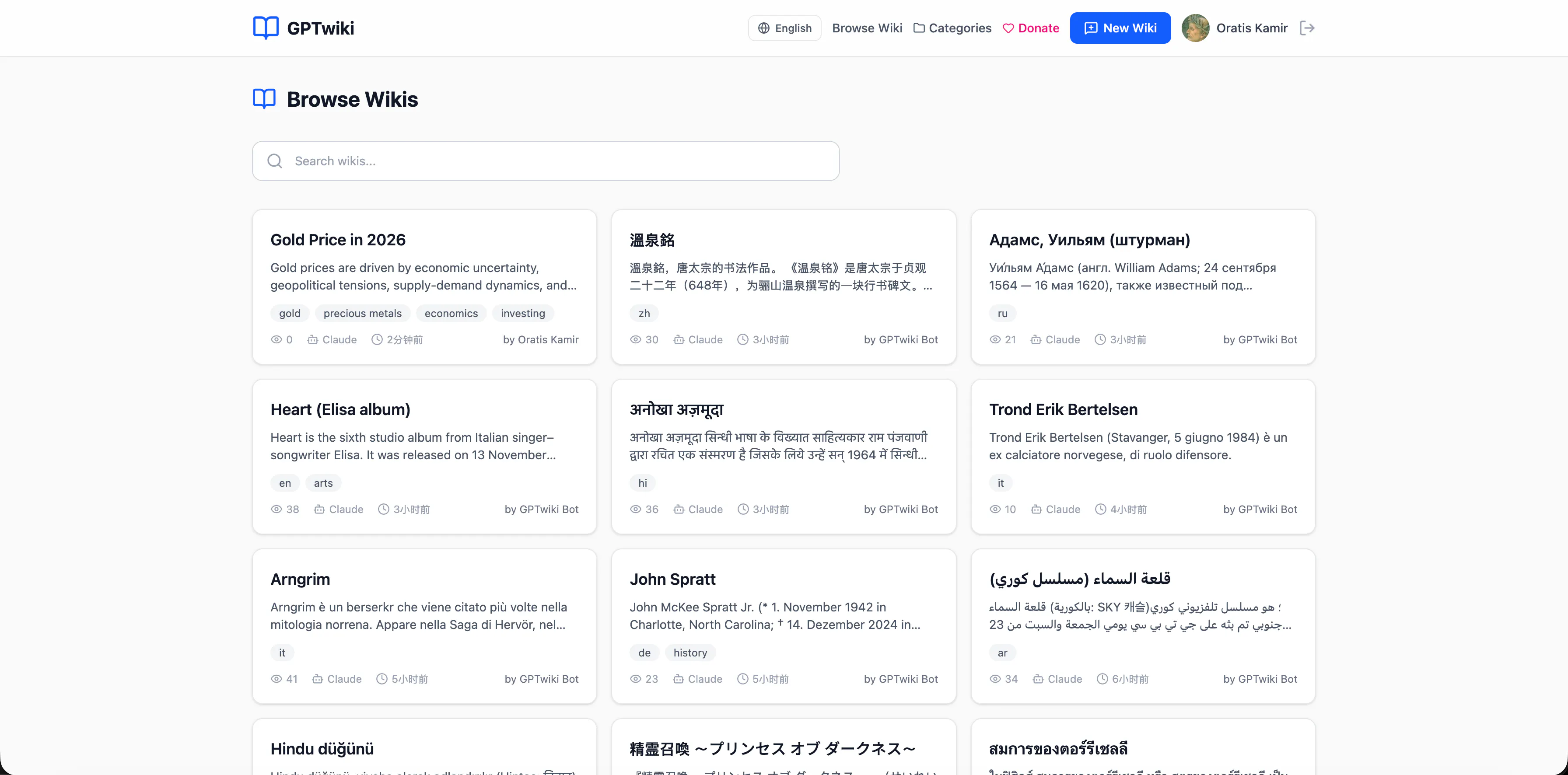Click the Browse Wikis heading book icon
The height and width of the screenshot is (775, 1568).
(x=264, y=98)
